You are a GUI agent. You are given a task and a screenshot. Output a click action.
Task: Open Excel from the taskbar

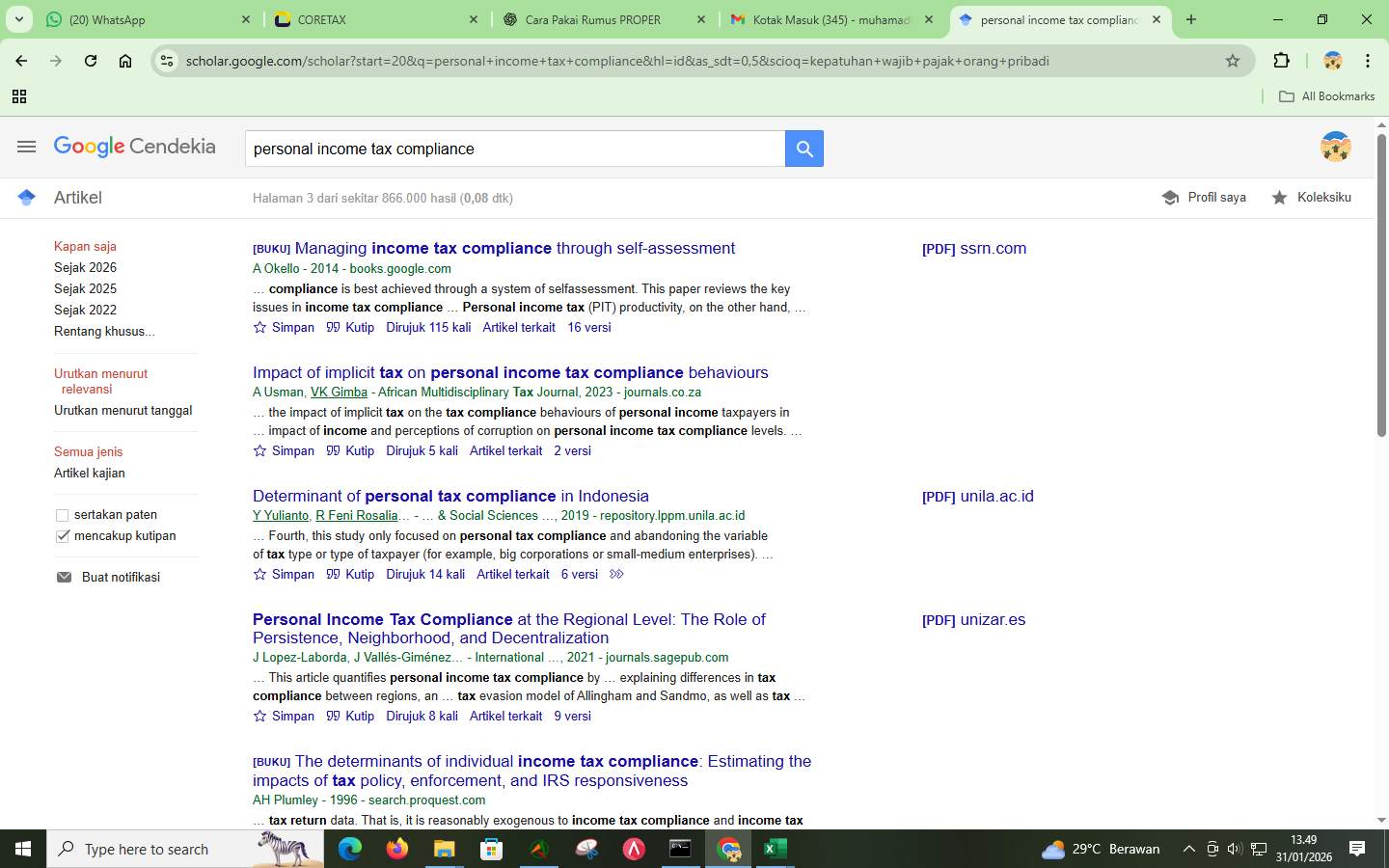click(x=775, y=849)
